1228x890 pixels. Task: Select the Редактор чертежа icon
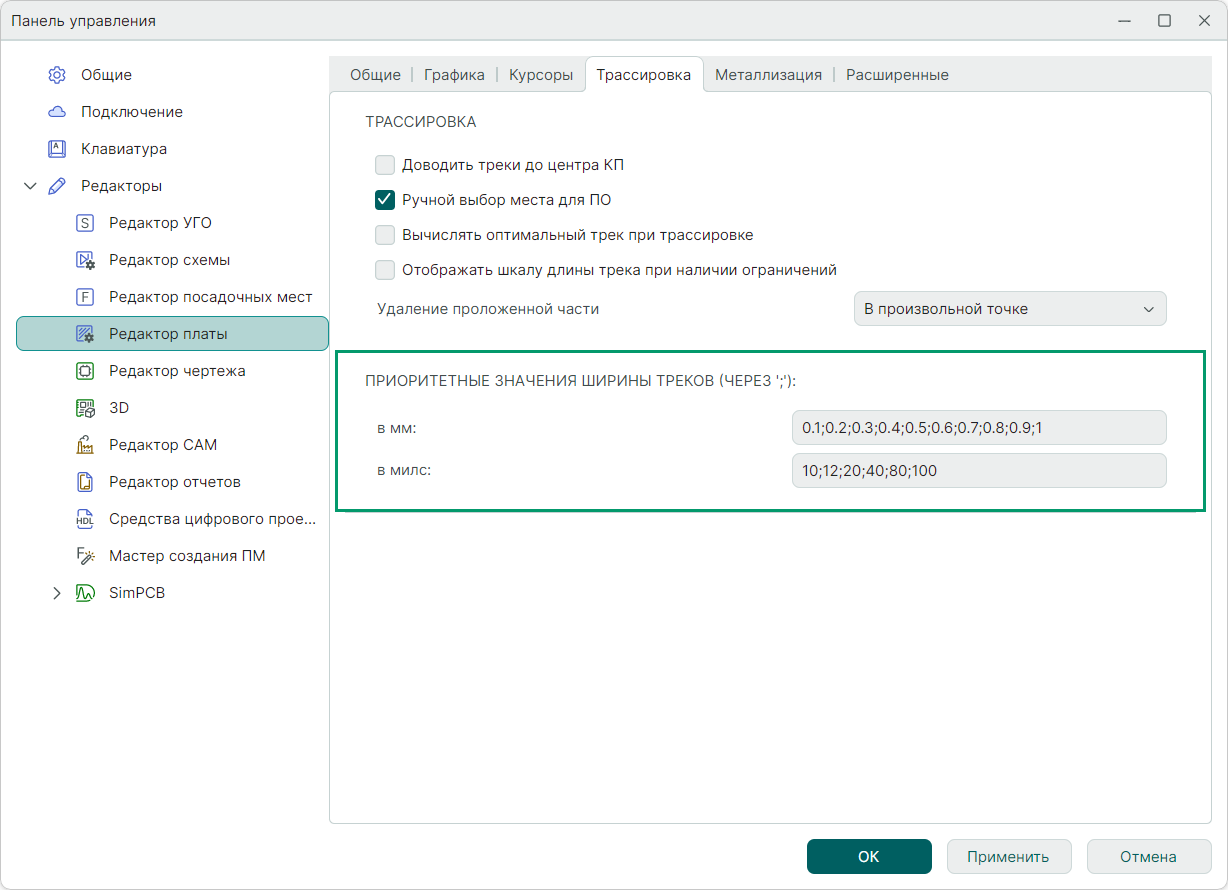[85, 371]
